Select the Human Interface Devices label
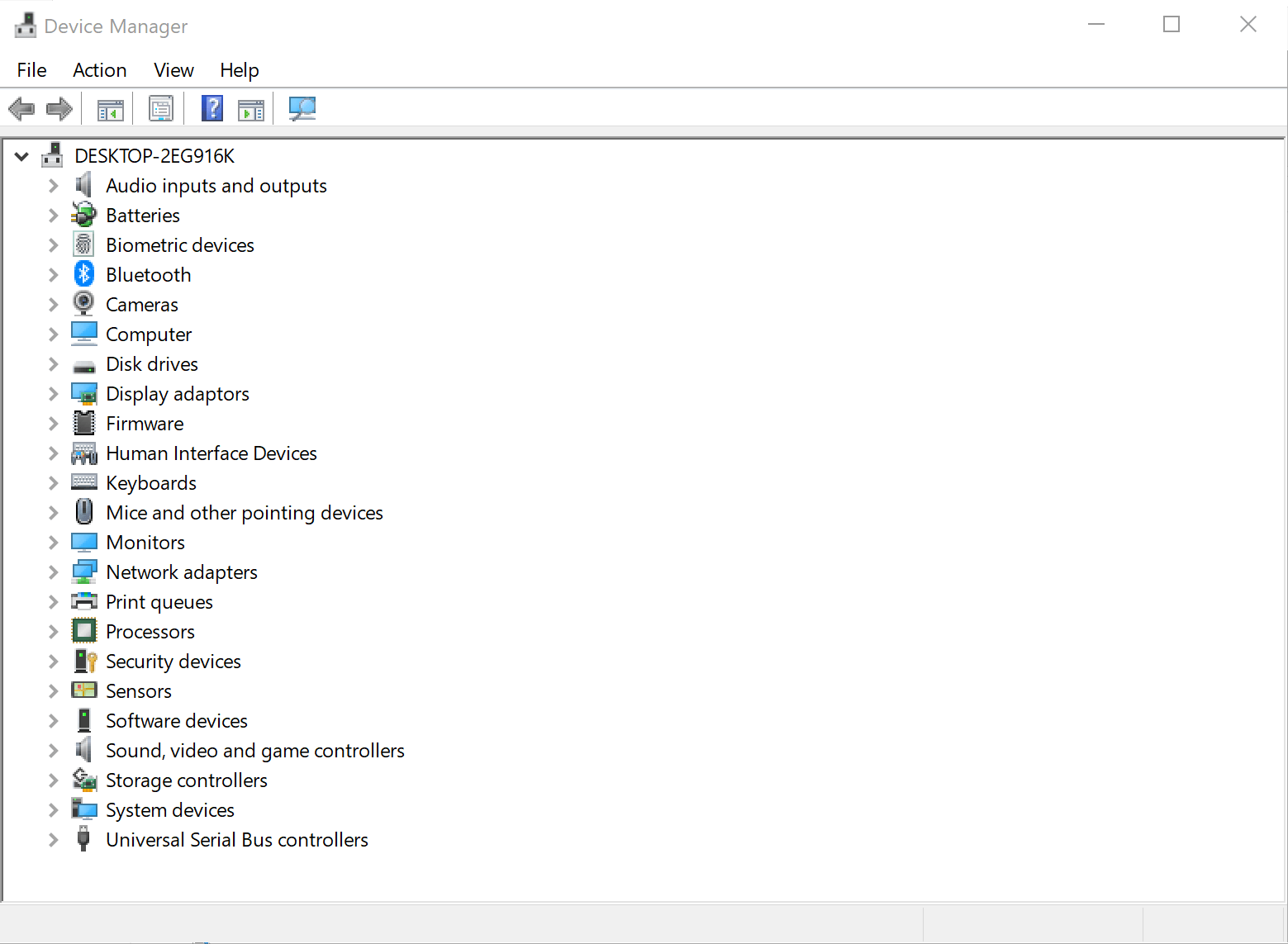 pos(211,453)
